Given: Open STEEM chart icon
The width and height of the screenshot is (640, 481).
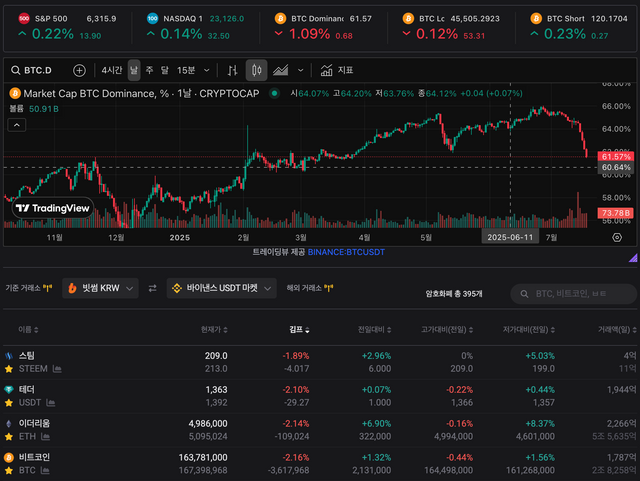Looking at the screenshot, I should click(57, 369).
